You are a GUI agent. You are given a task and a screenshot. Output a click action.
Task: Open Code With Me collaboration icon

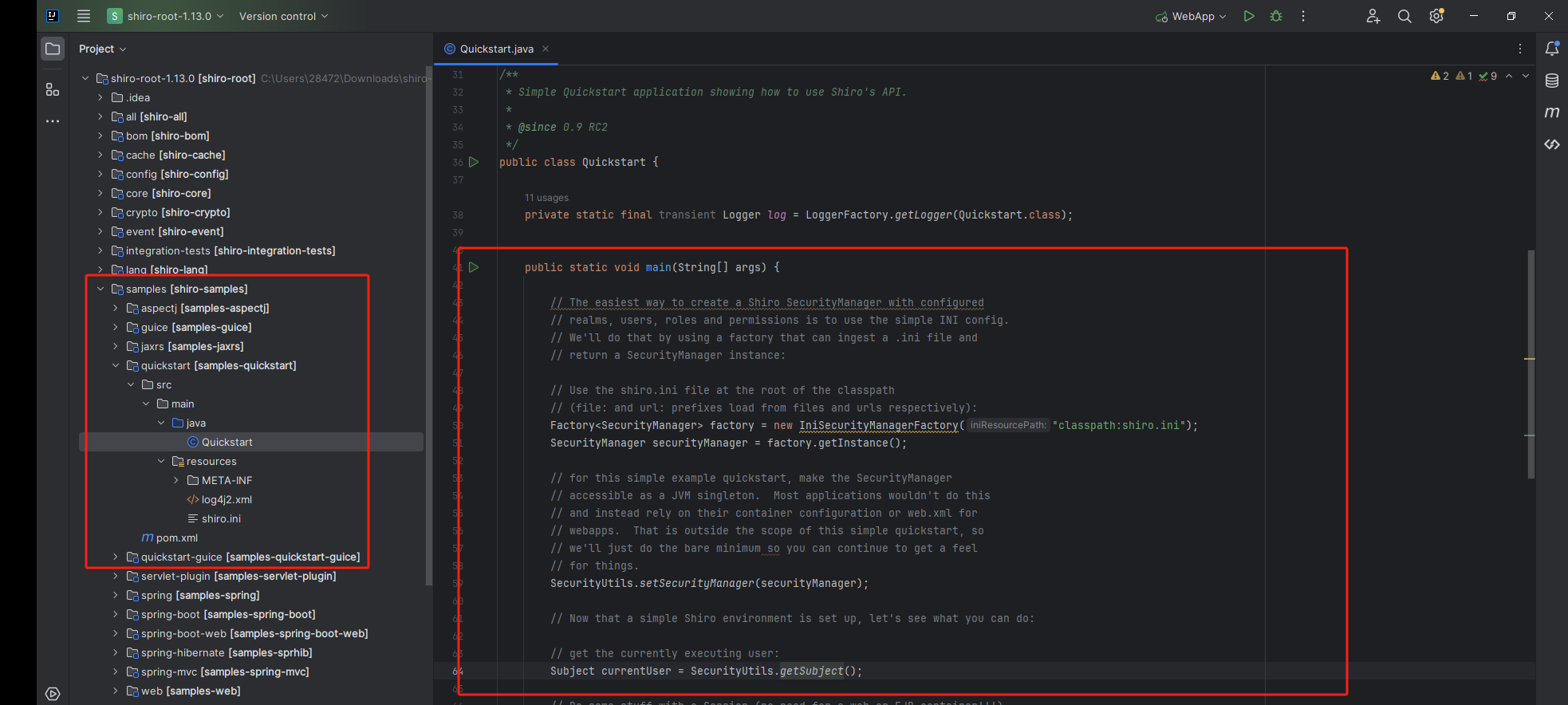pyautogui.click(x=1373, y=16)
